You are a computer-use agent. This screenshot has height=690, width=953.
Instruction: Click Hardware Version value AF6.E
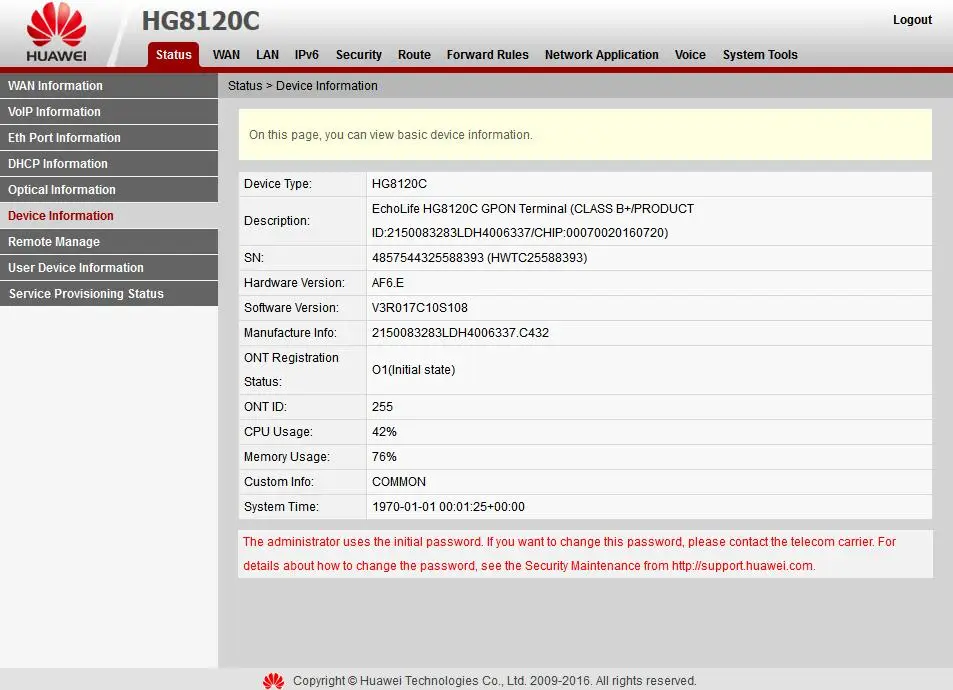388,283
